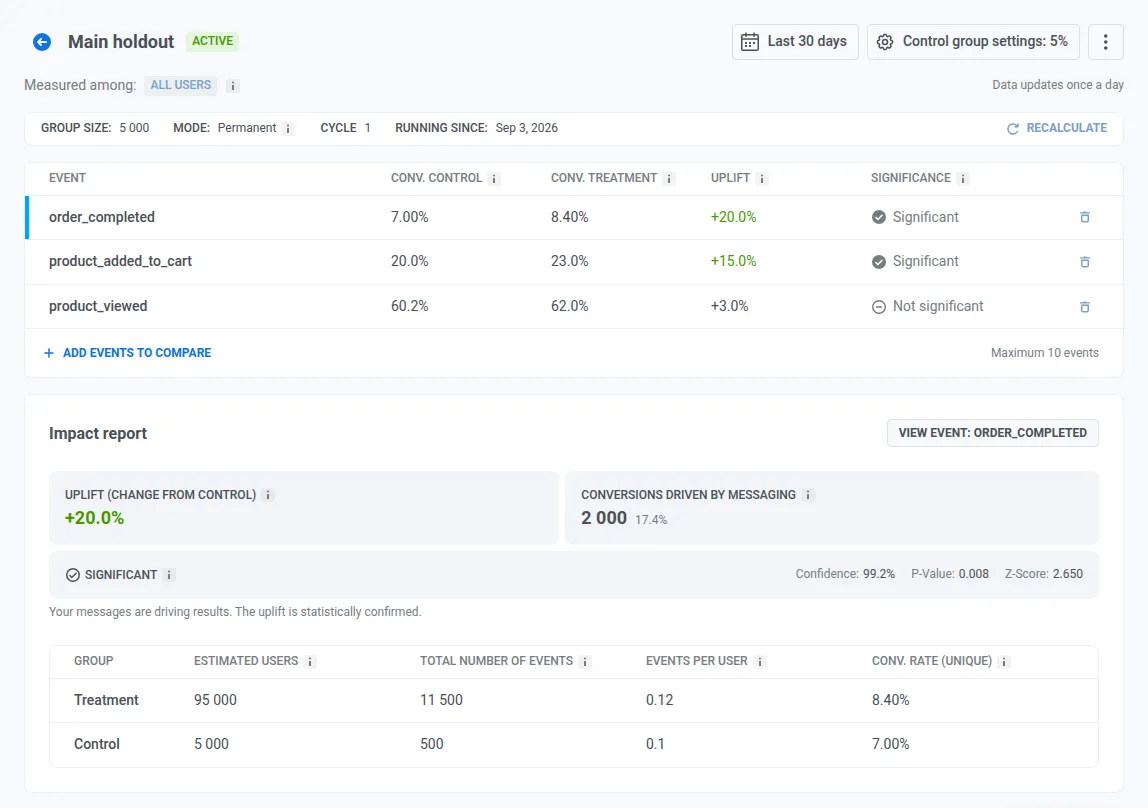Click info icon for CONVERSIONS DRIVEN BY MESSAGING

pyautogui.click(x=808, y=495)
